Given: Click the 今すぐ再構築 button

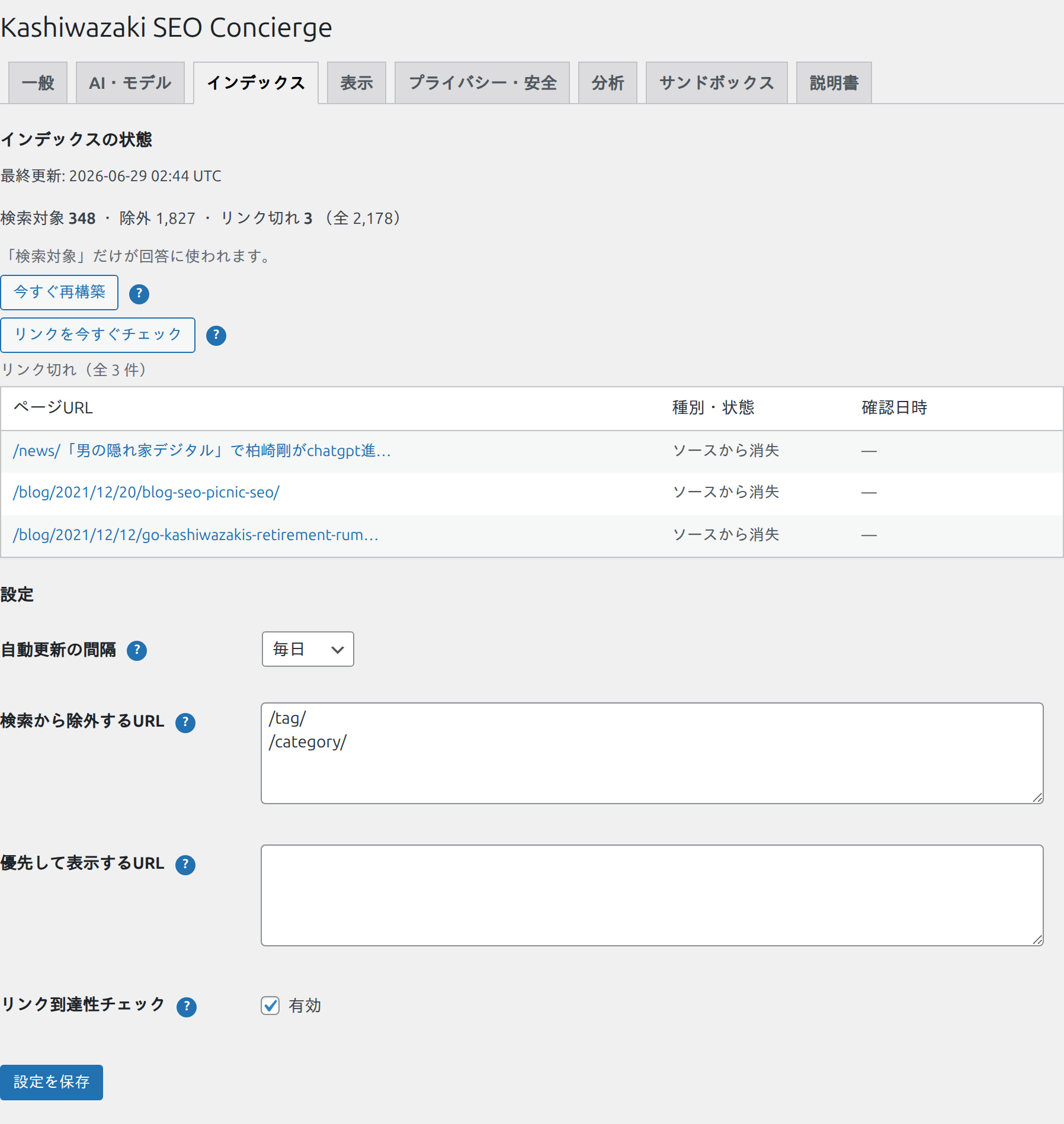Looking at the screenshot, I should click(x=59, y=293).
